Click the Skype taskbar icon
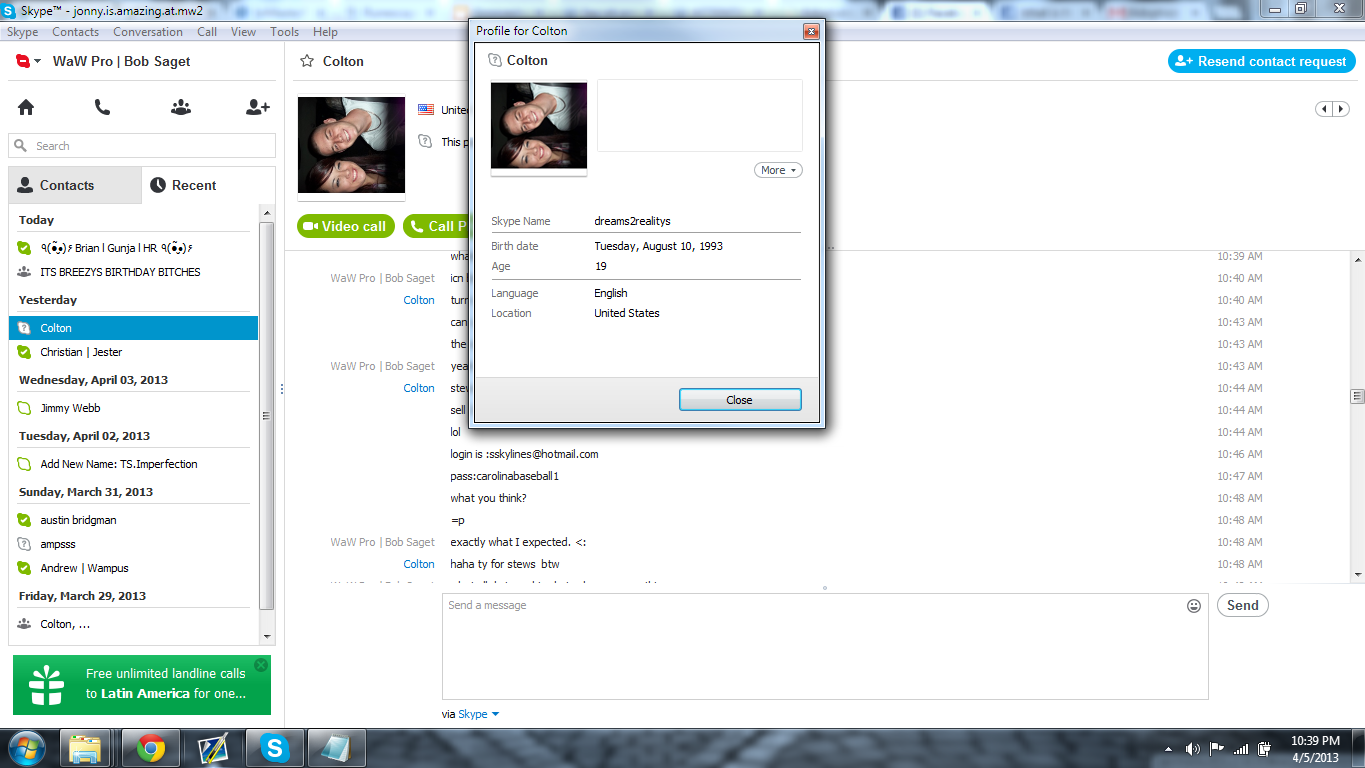 273,748
